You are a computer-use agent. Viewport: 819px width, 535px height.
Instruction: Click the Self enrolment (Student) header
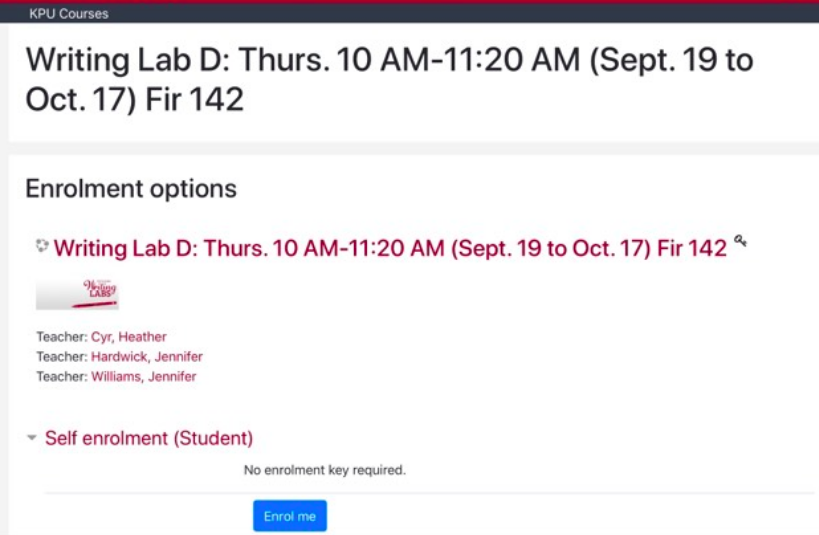(x=149, y=438)
